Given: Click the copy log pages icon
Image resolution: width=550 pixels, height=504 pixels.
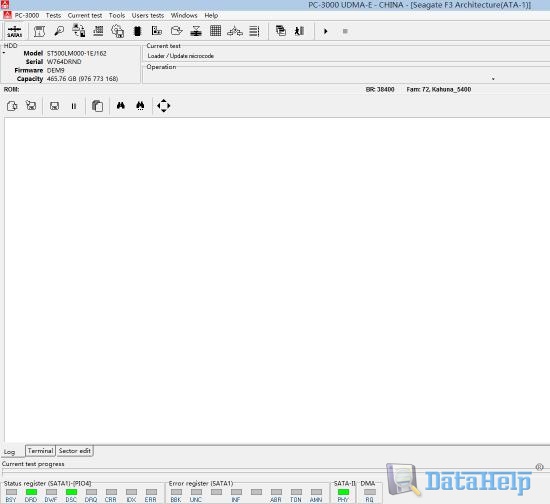Looking at the screenshot, I should click(97, 106).
